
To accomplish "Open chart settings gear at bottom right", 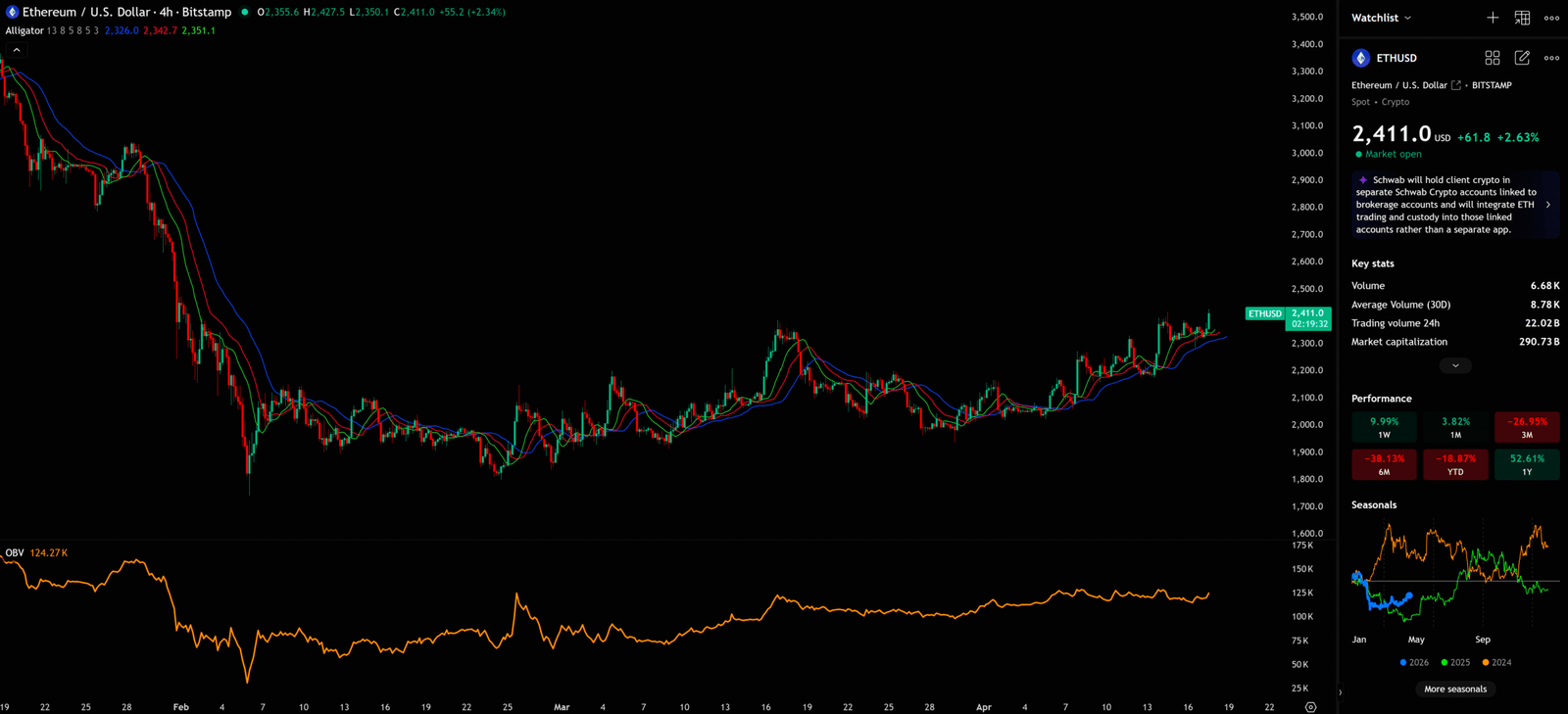I will pyautogui.click(x=1310, y=707).
